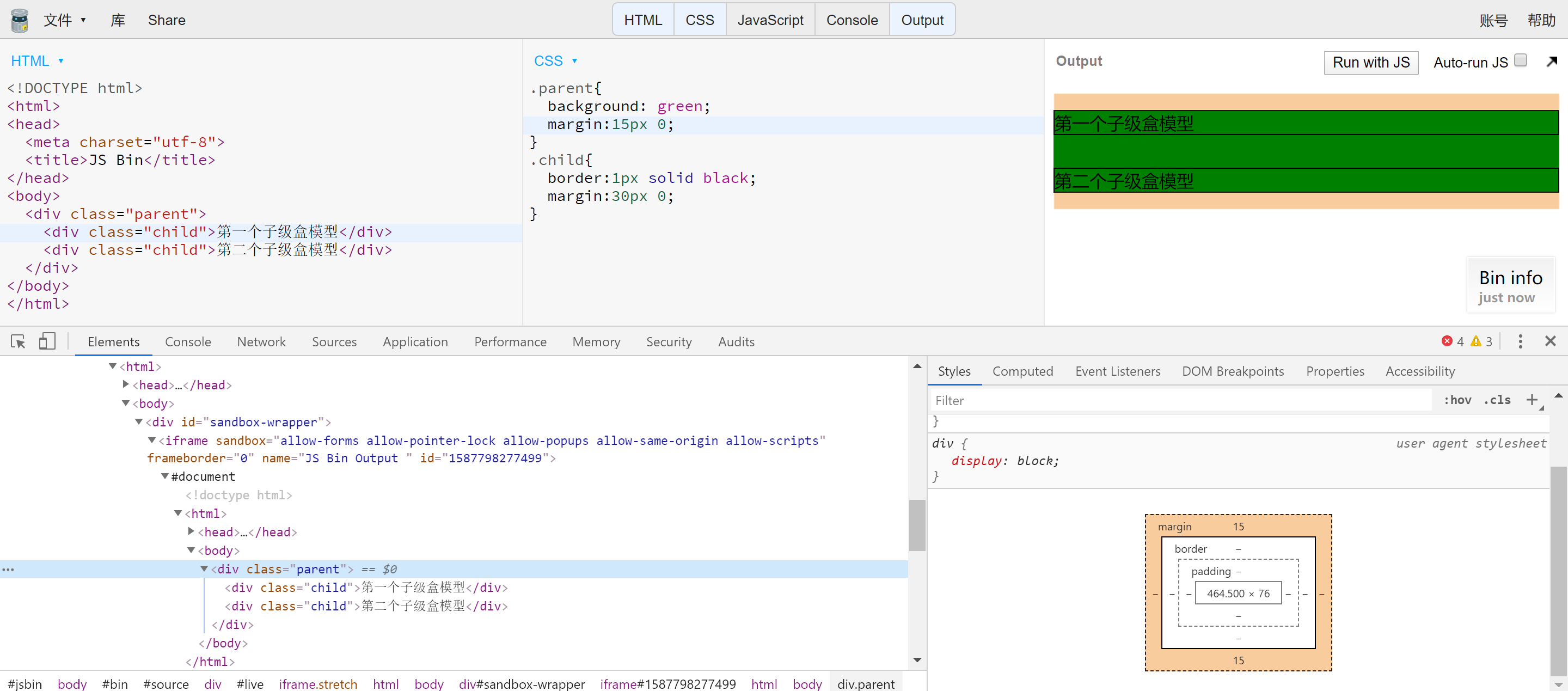Enable the Auto-run JS checkbox
Viewport: 1568px width, 691px height.
click(1521, 60)
